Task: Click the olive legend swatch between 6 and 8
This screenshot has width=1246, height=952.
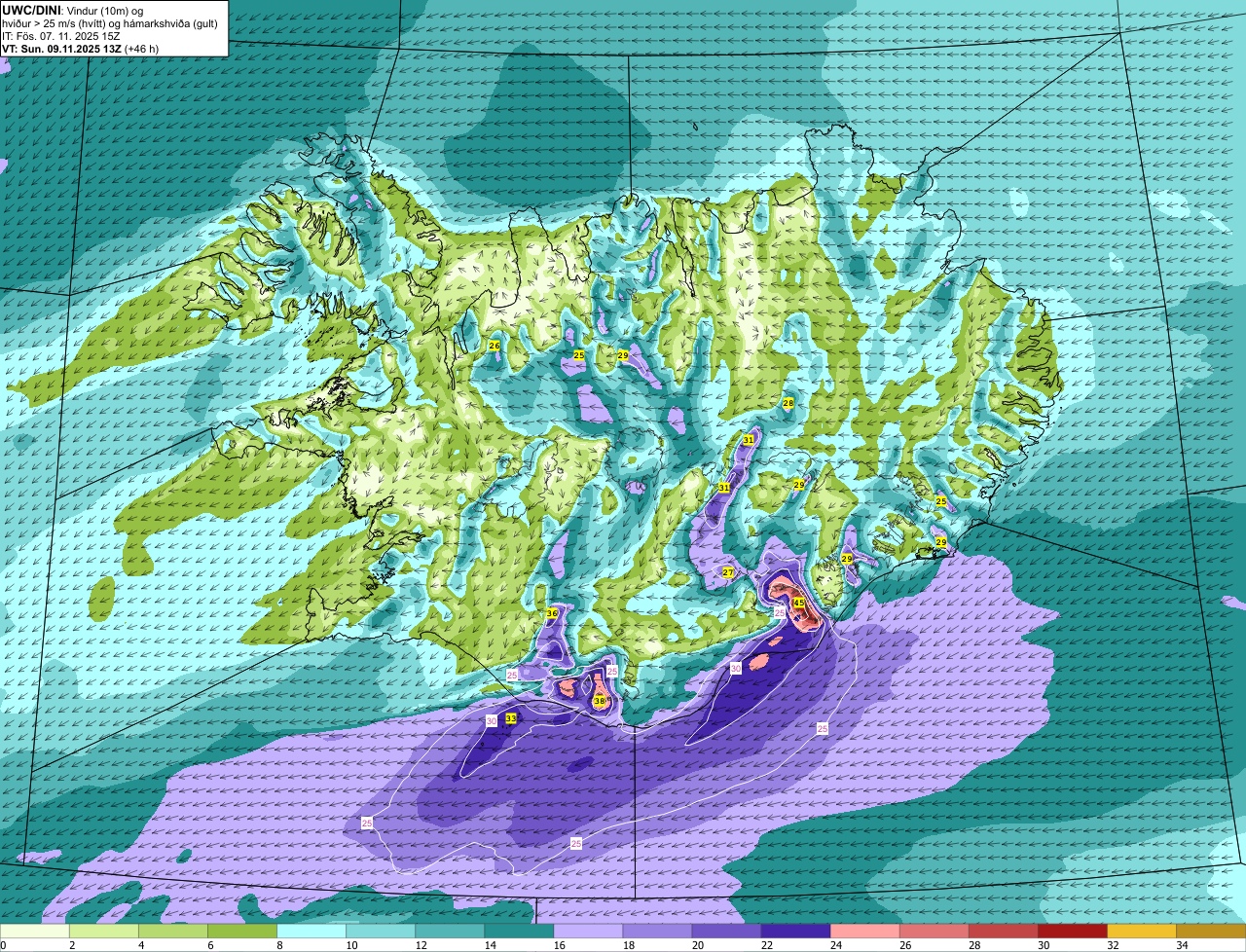Action: point(241,932)
